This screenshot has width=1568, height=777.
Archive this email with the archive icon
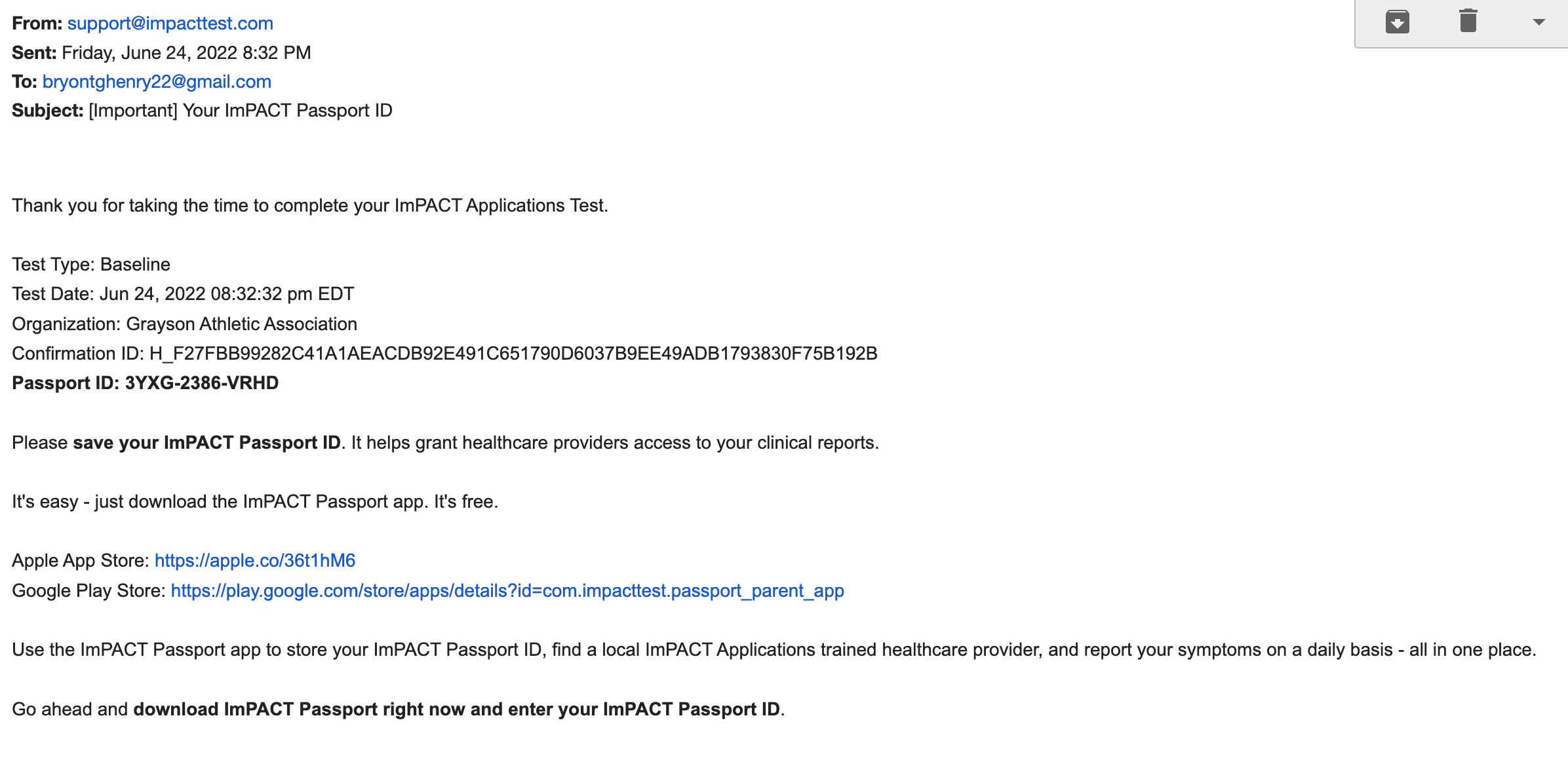pyautogui.click(x=1398, y=22)
